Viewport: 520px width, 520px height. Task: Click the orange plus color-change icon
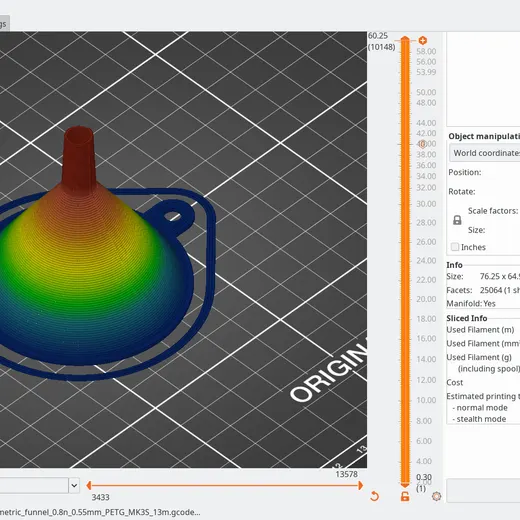423,41
